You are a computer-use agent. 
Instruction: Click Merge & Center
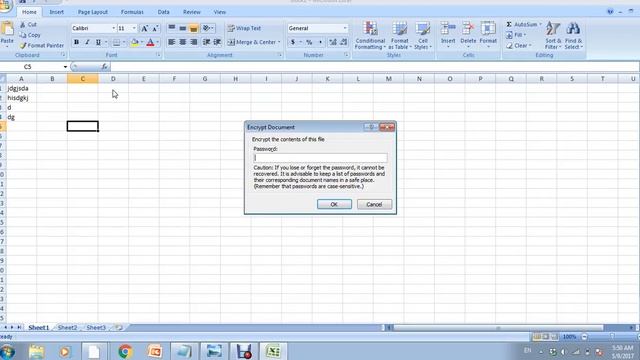click(x=251, y=42)
